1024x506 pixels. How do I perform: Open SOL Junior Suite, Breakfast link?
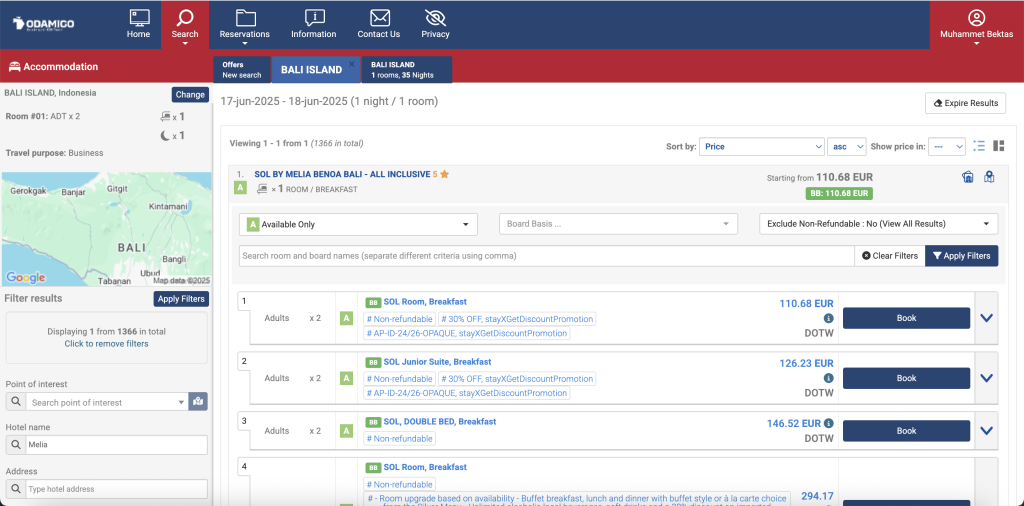(x=437, y=362)
